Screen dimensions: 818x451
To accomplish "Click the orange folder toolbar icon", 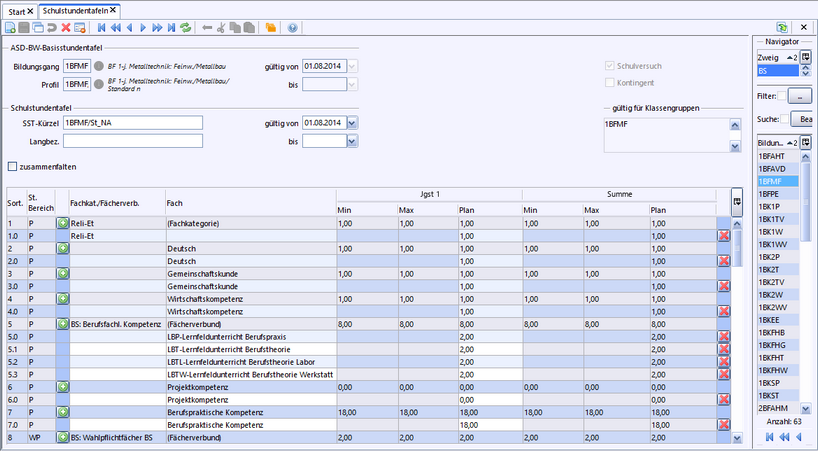I will pos(270,28).
